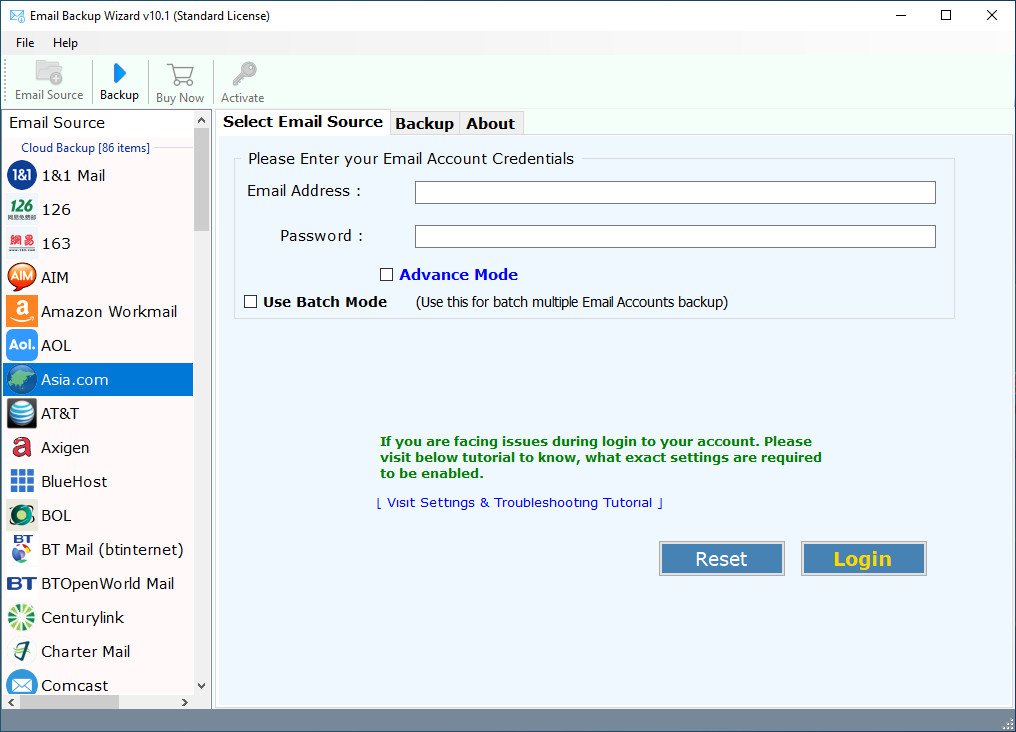Choose the AIM source icon
The image size is (1016, 732).
(22, 277)
